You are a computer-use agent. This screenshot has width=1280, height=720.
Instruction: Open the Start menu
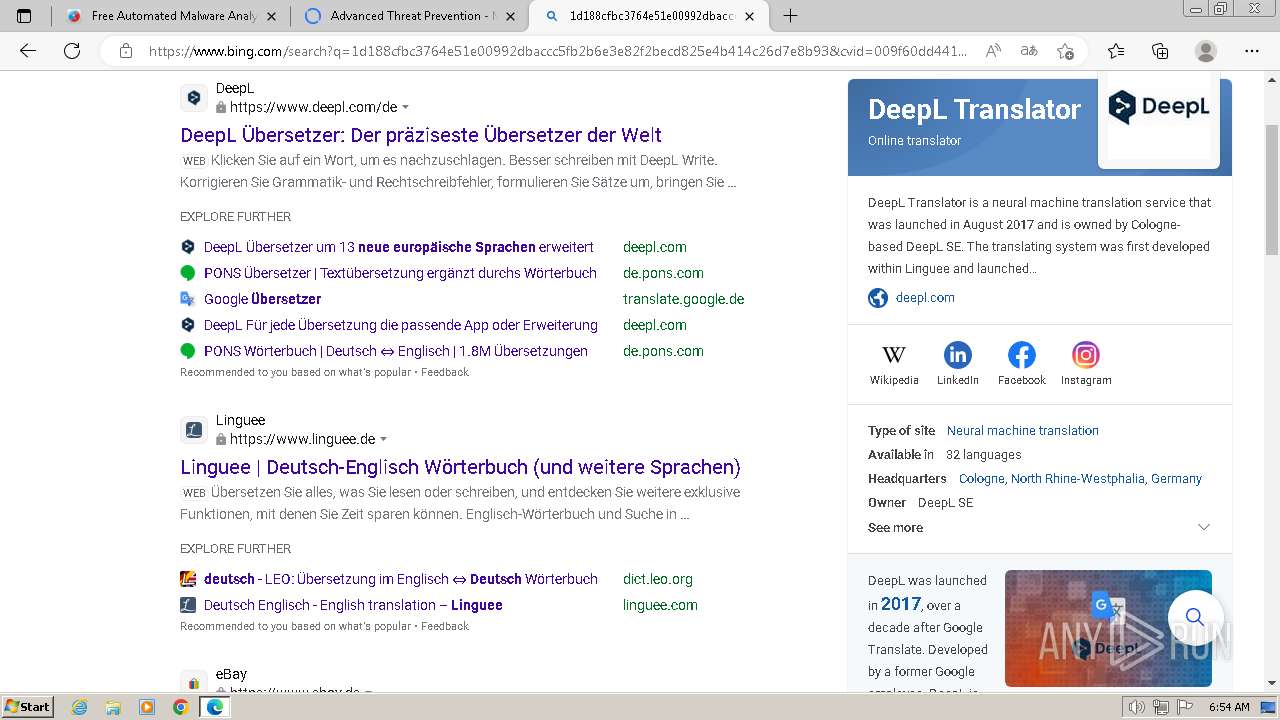[27, 707]
